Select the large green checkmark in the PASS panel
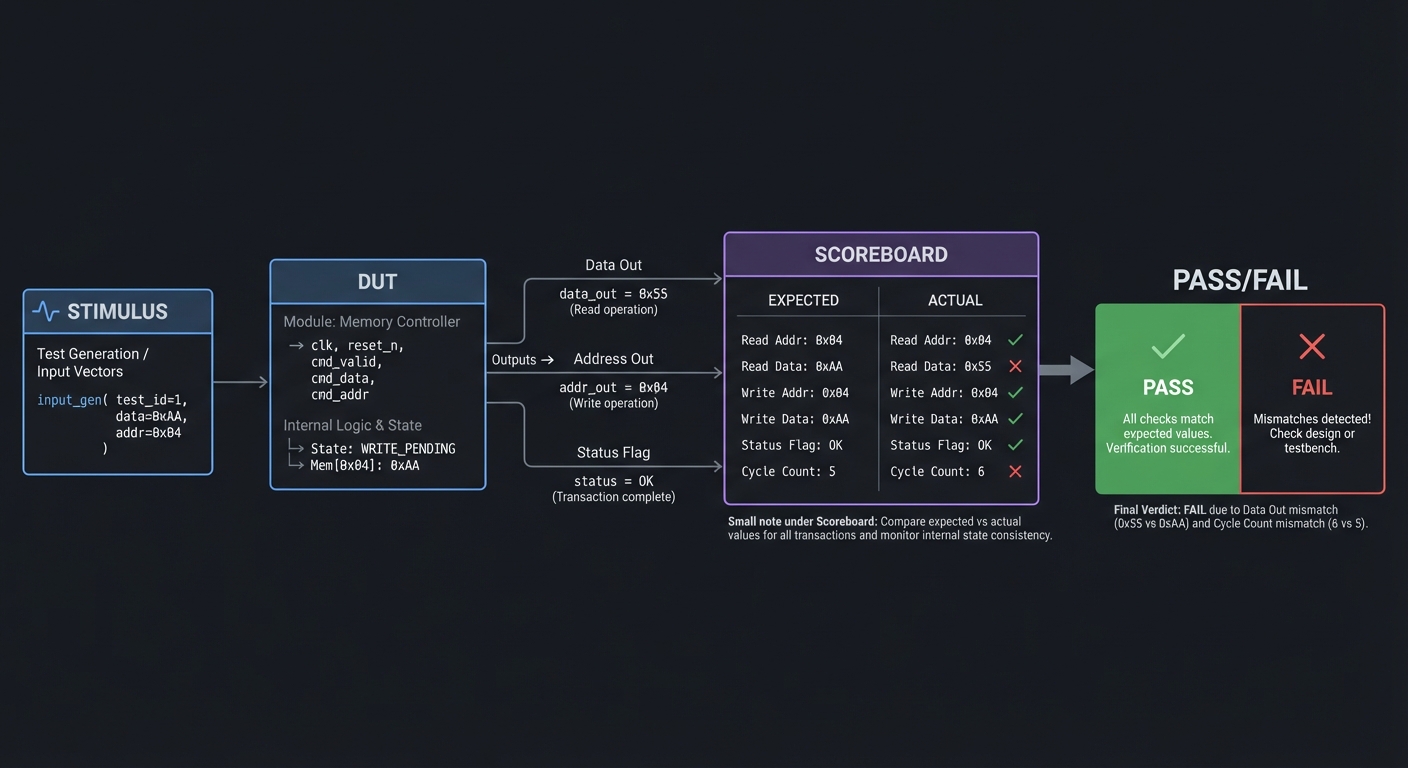This screenshot has width=1408, height=768. click(1168, 349)
